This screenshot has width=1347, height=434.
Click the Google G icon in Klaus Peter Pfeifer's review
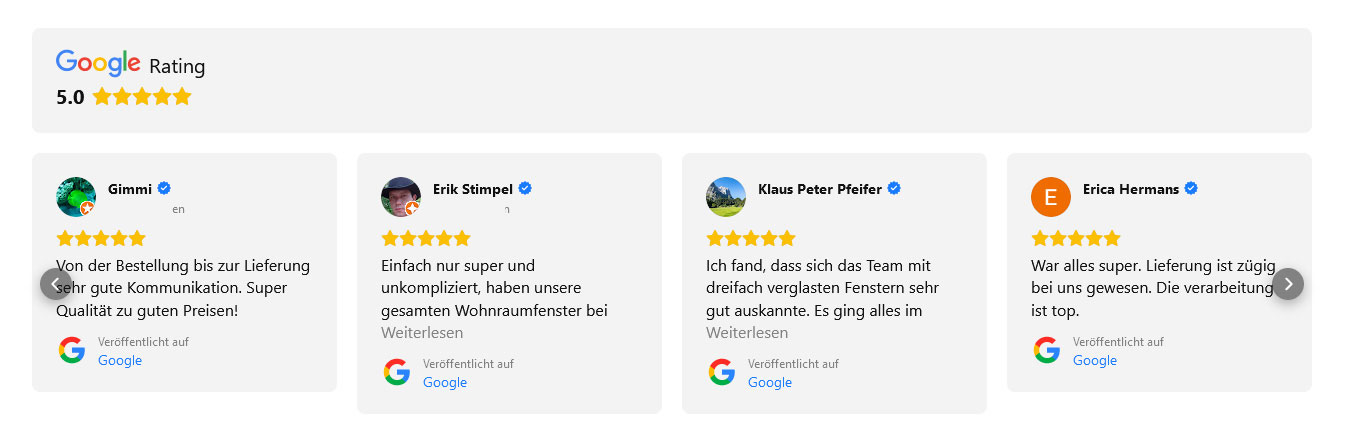722,372
